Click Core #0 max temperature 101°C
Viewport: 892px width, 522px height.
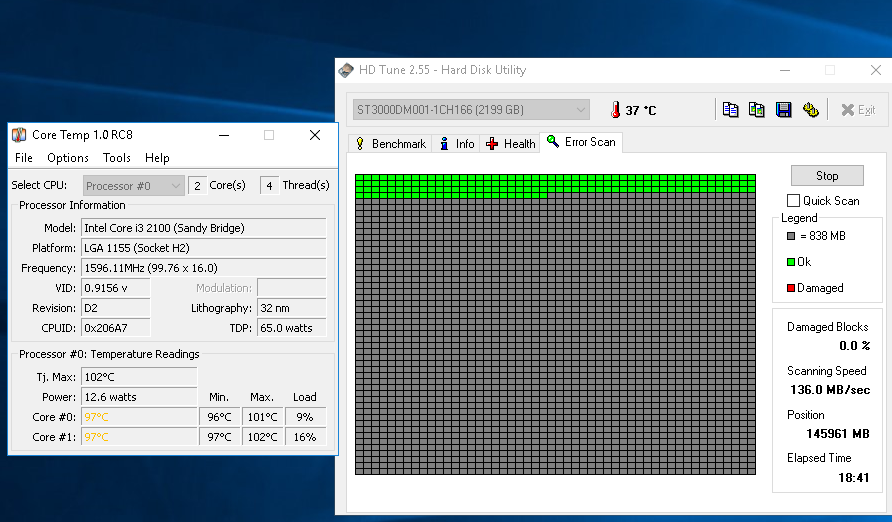click(x=262, y=417)
